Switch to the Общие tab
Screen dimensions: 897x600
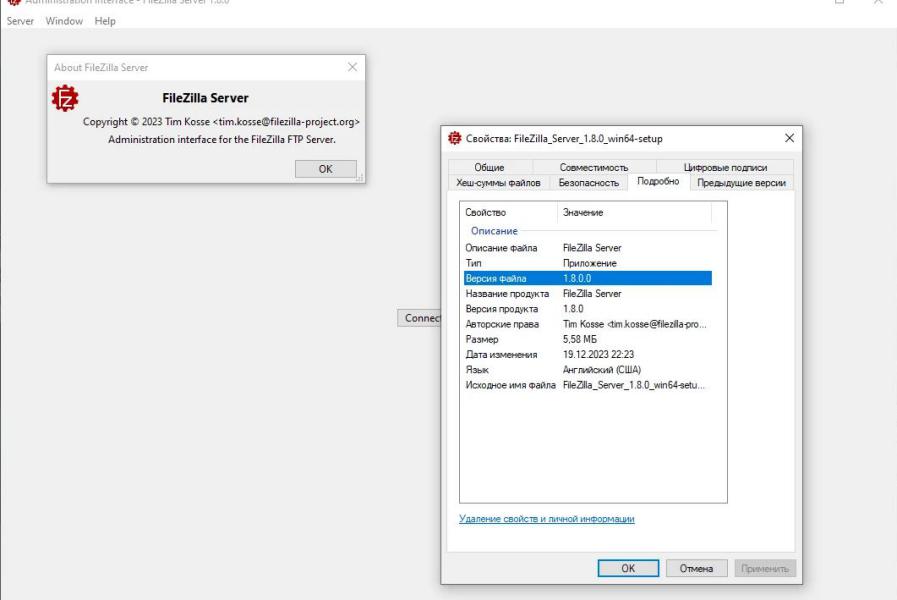click(x=489, y=167)
